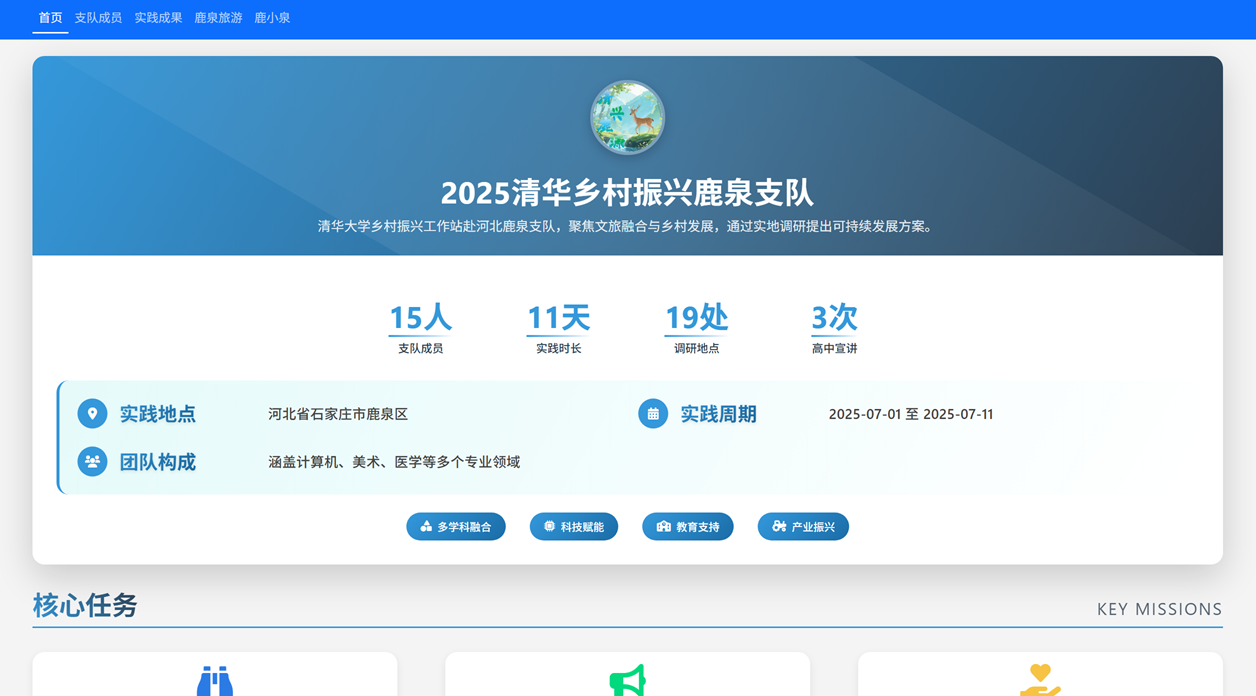The width and height of the screenshot is (1256, 696).
Task: Click the 15人 team member stat
Action: tap(420, 328)
